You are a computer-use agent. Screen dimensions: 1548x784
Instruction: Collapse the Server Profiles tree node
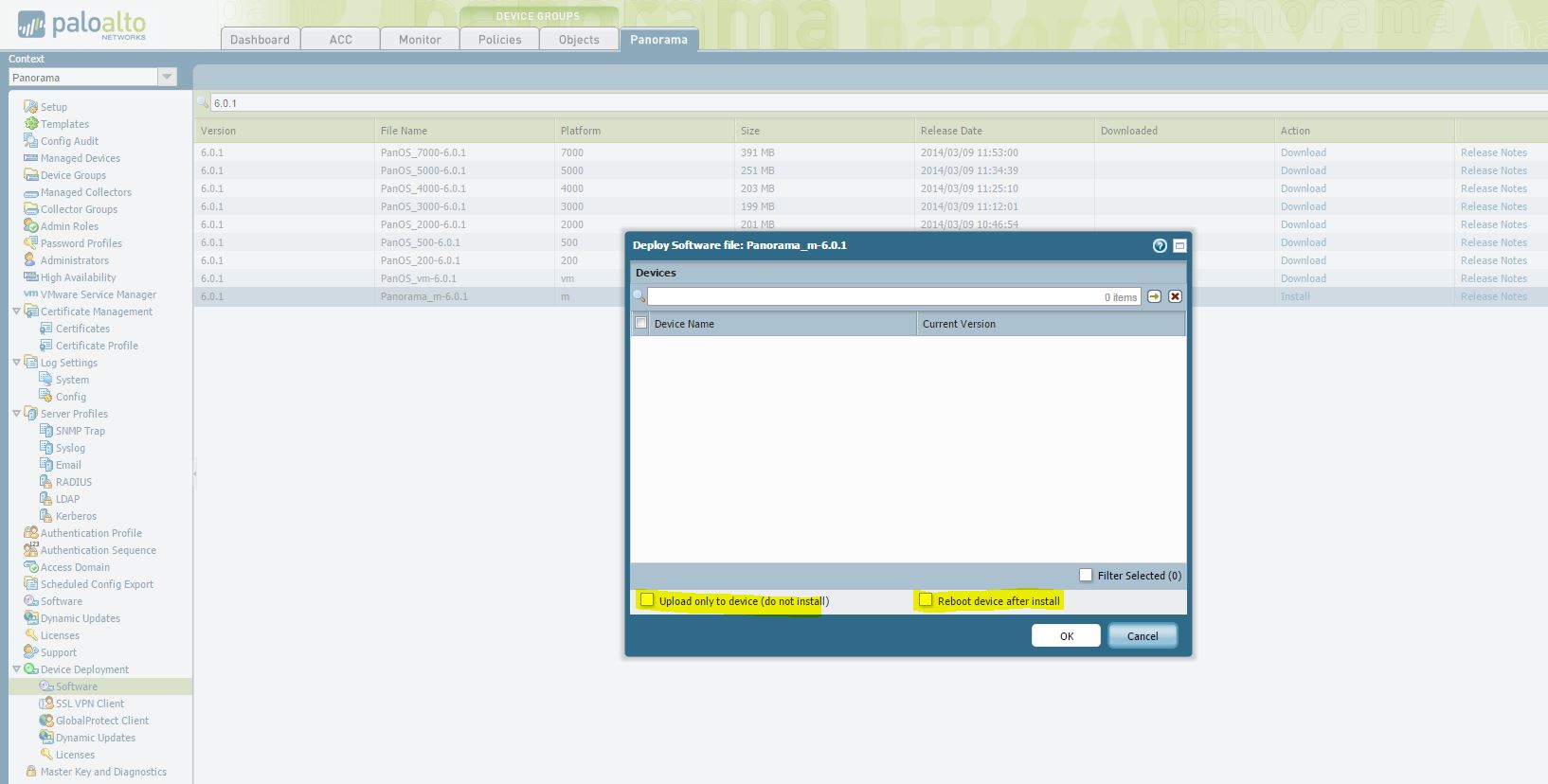[x=16, y=414]
